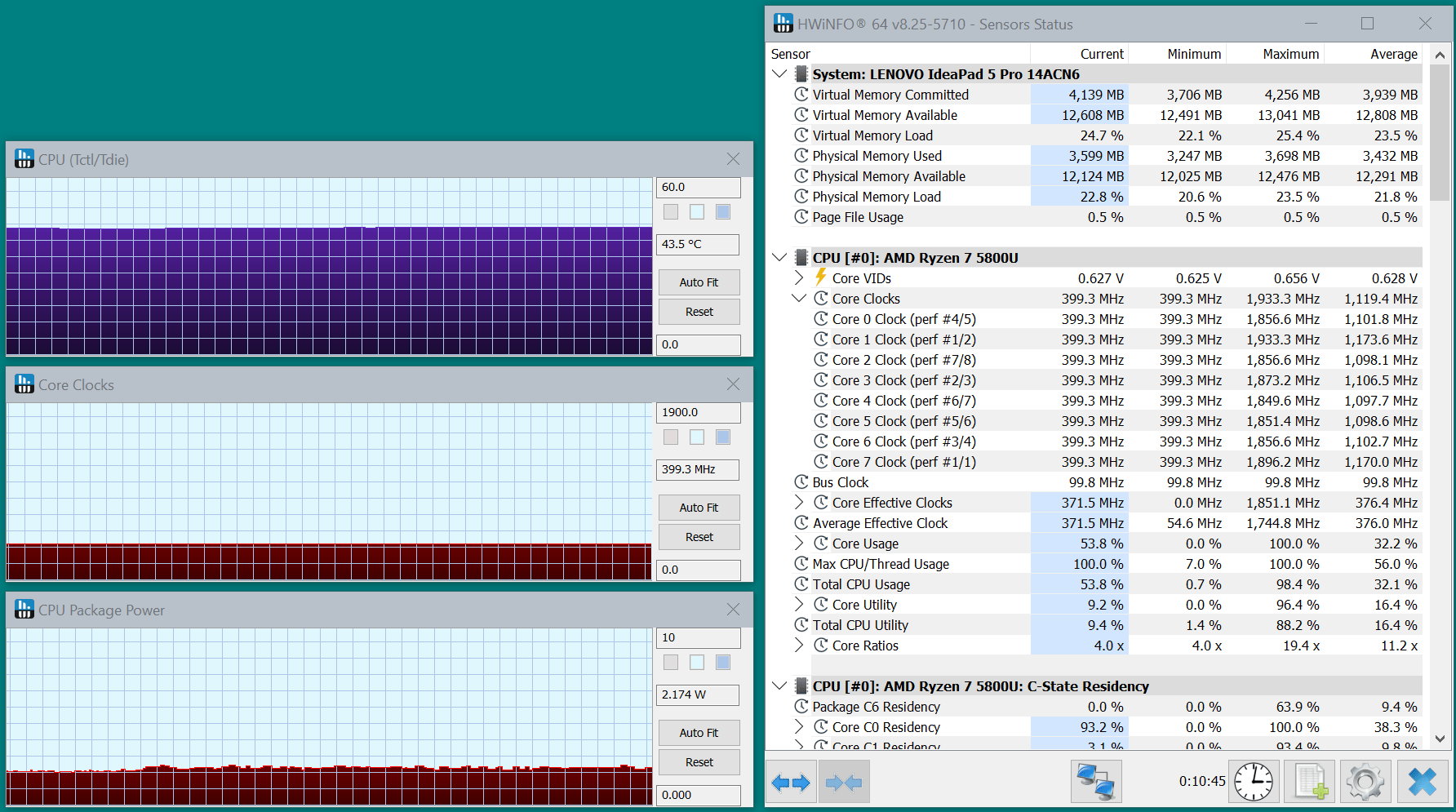
Task: Collapse the C-State Residency section
Action: click(779, 686)
